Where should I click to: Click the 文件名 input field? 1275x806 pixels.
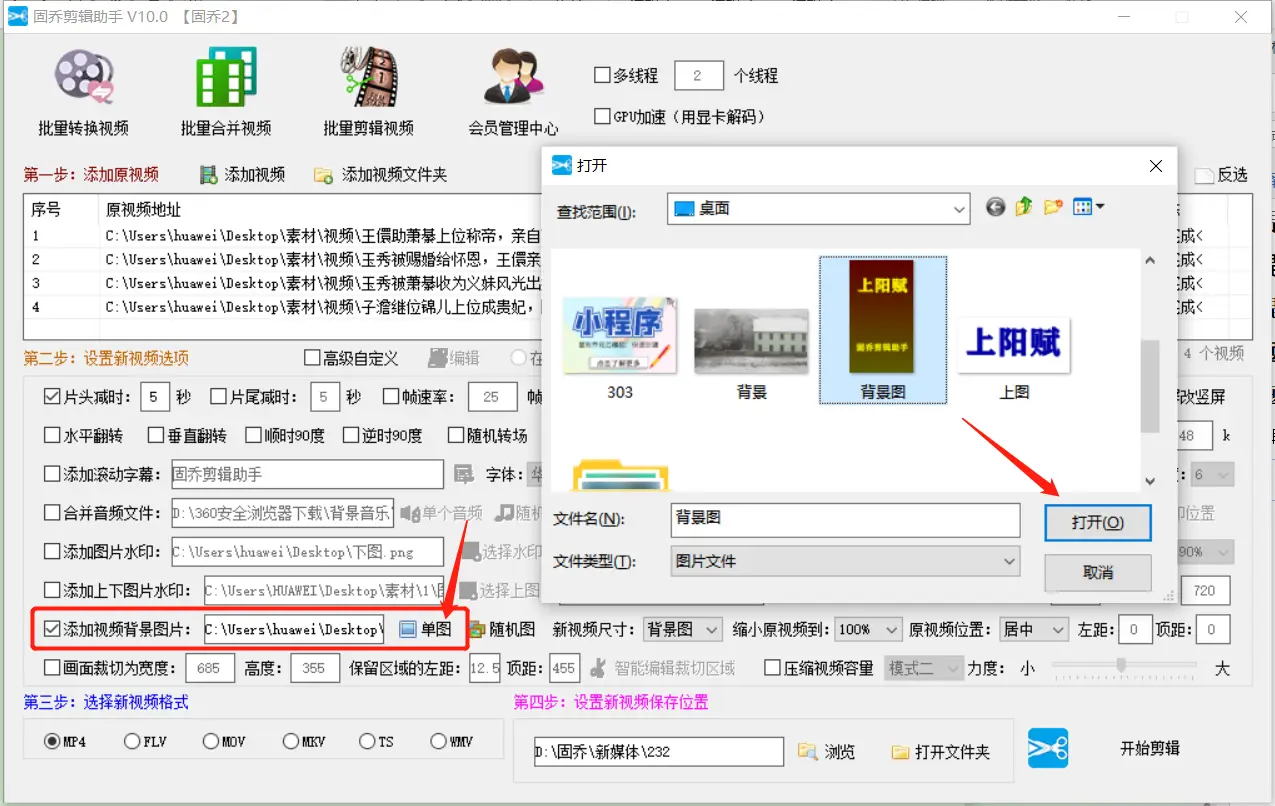pos(845,519)
